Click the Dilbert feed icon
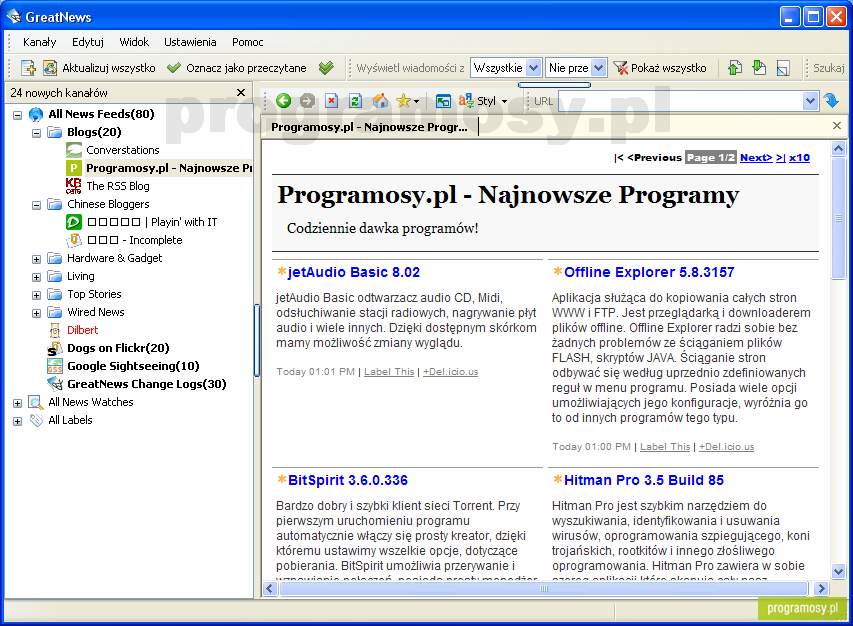The height and width of the screenshot is (626, 853). [54, 330]
